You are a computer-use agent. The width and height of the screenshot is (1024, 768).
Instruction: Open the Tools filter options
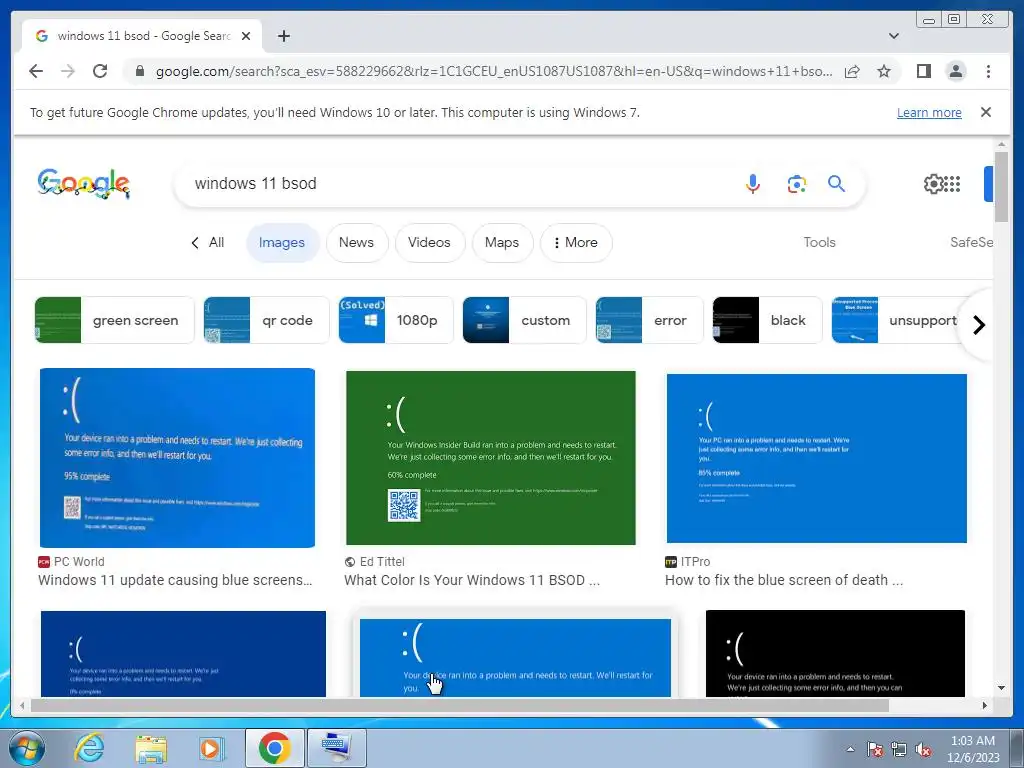pyautogui.click(x=819, y=242)
